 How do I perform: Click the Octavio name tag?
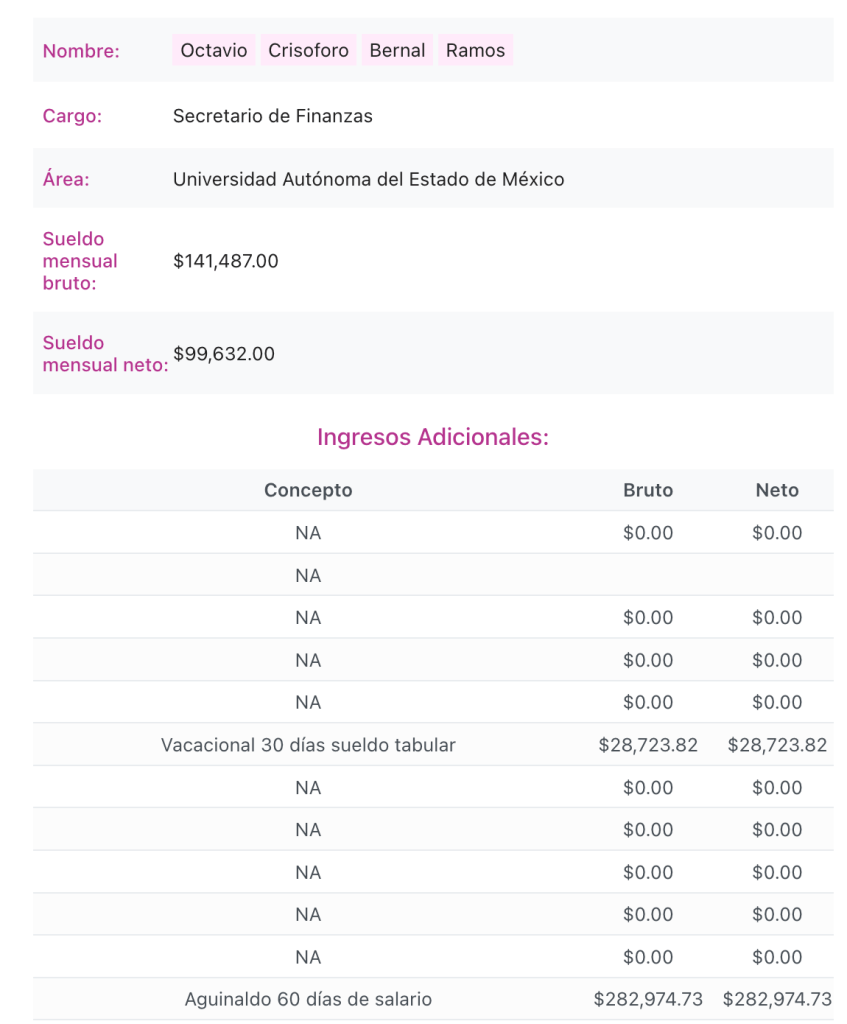click(214, 51)
